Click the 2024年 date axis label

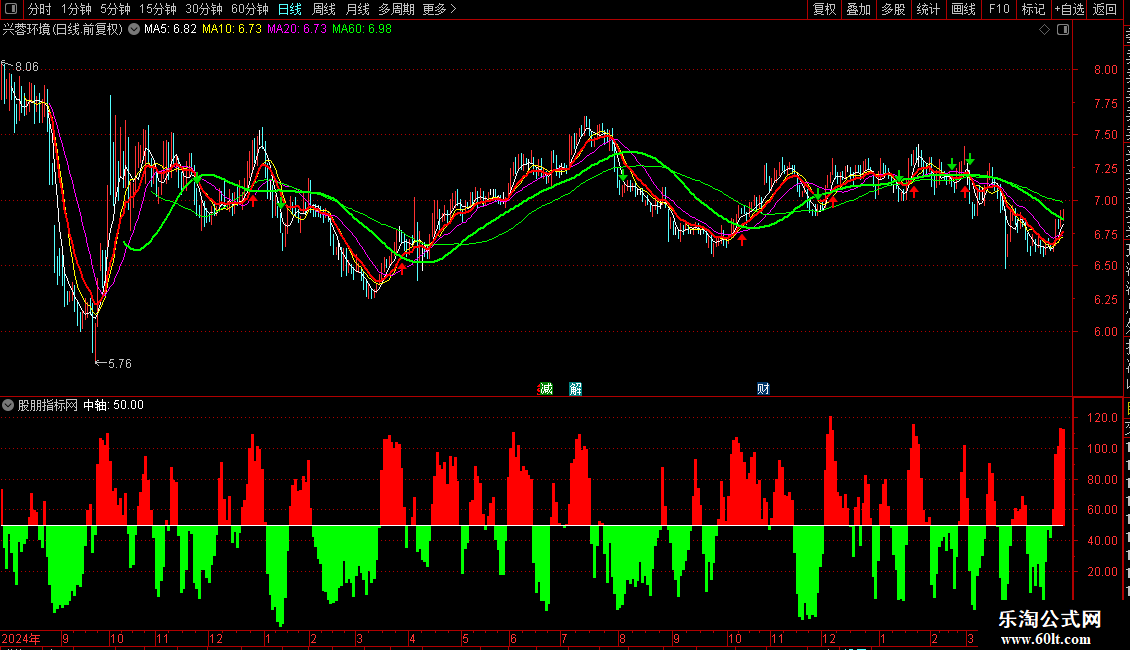[21, 638]
